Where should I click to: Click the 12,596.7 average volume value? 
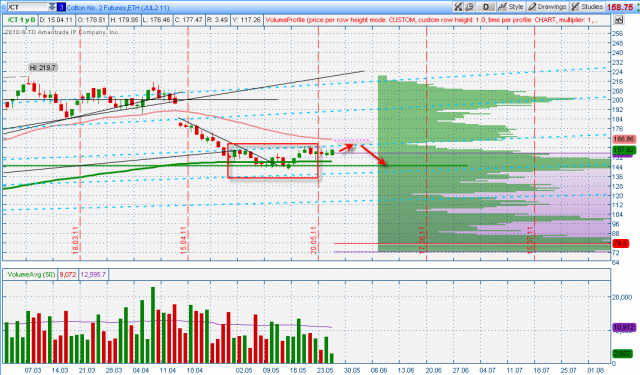93,275
